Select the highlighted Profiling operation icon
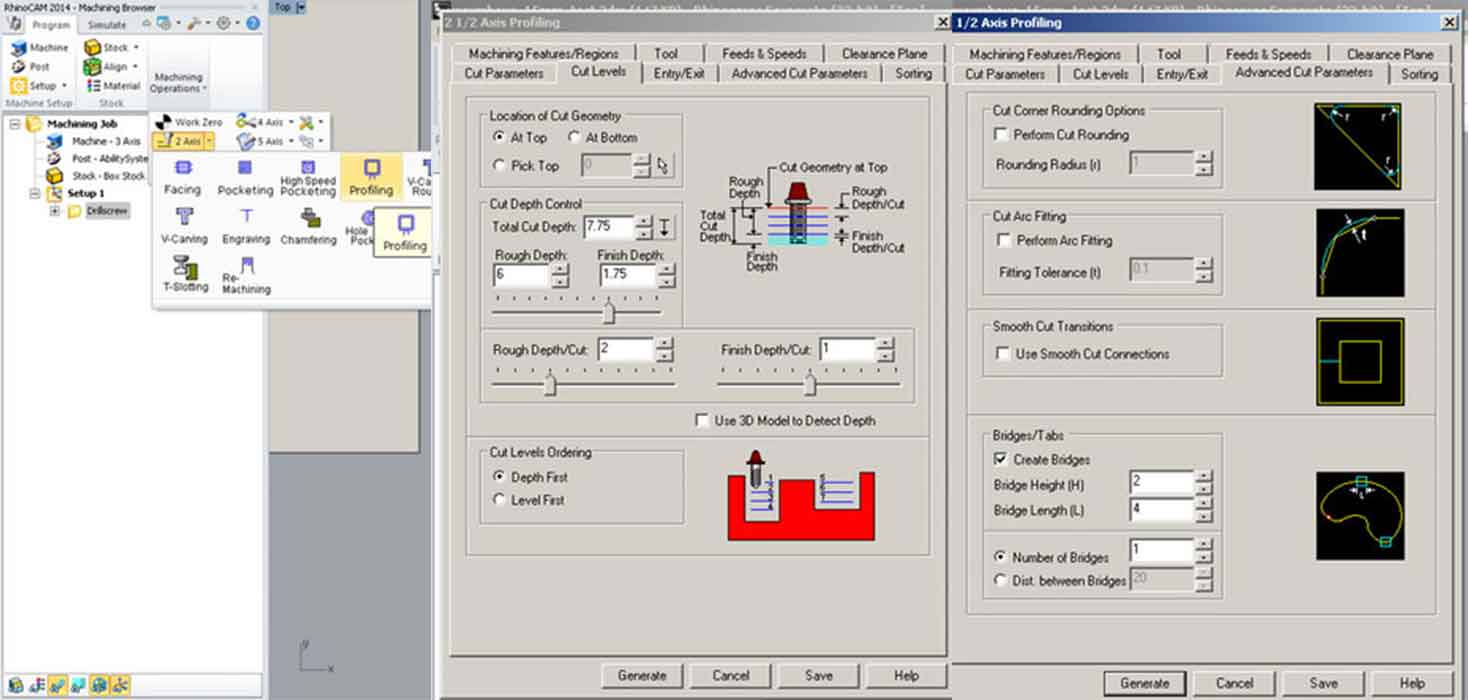Screen dimensions: 1468x700 pyautogui.click(x=372, y=167)
